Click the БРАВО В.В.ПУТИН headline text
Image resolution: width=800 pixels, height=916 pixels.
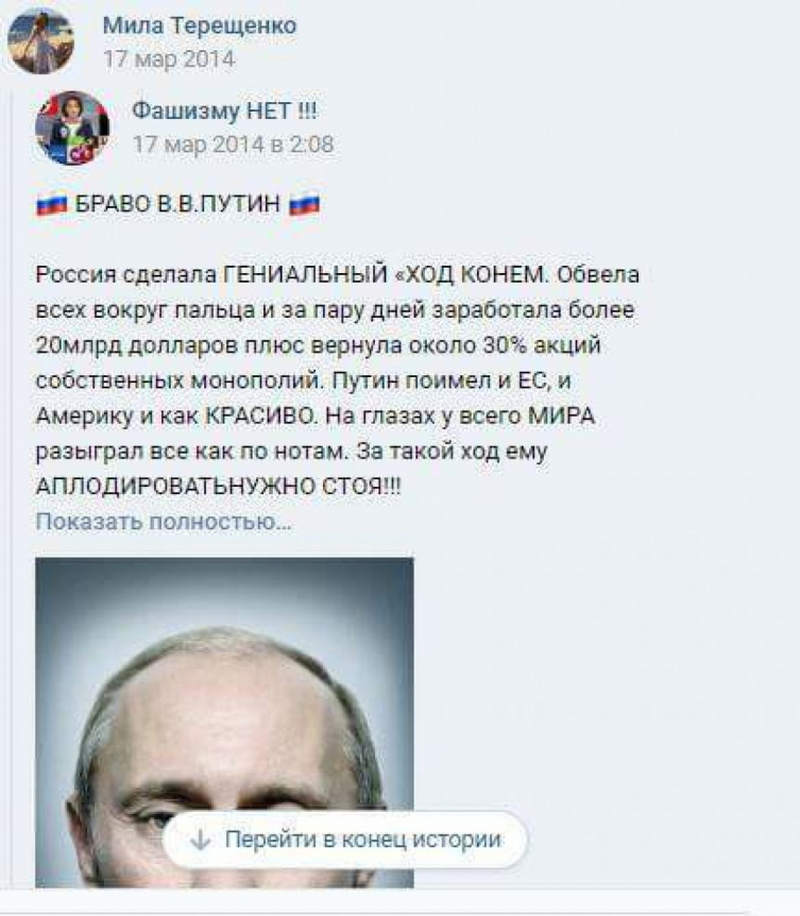[178, 204]
